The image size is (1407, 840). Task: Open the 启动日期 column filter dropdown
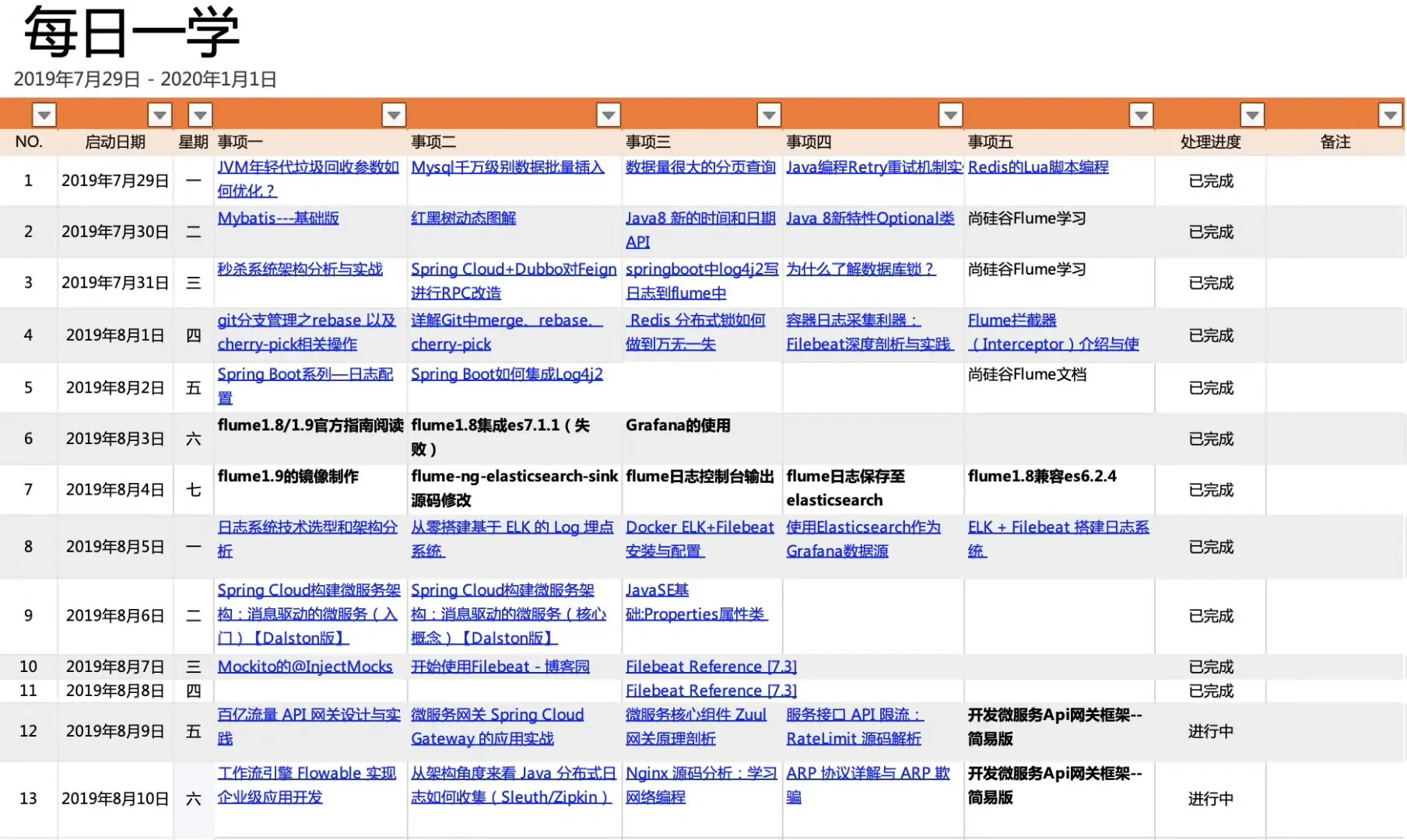(x=160, y=115)
